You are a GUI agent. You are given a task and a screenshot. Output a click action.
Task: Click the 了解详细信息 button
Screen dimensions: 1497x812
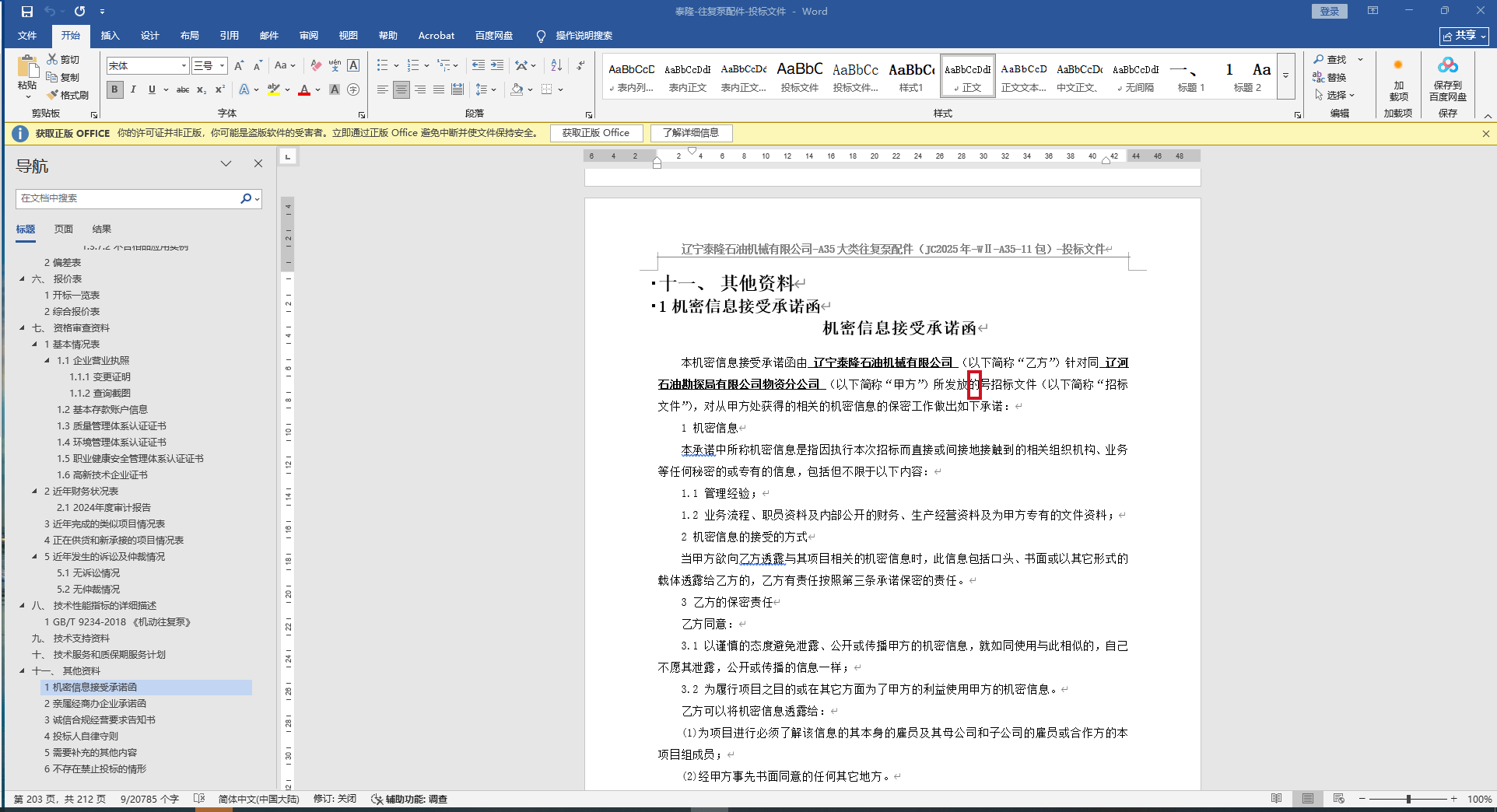[691, 133]
